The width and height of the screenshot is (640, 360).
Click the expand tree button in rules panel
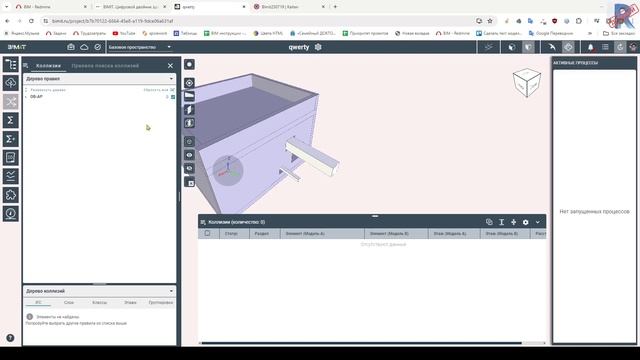45,90
